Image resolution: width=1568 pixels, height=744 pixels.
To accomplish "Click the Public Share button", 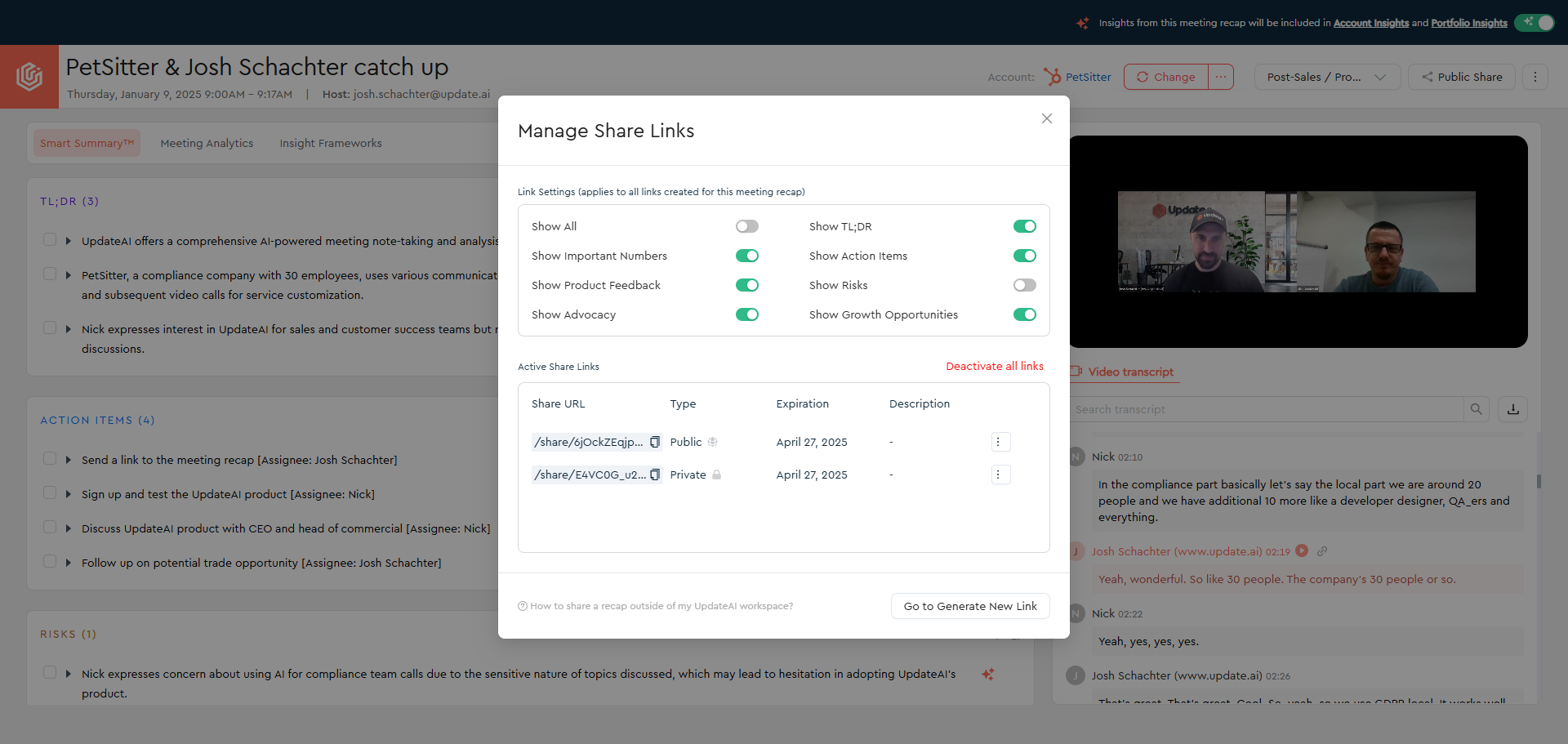I will [x=1462, y=77].
